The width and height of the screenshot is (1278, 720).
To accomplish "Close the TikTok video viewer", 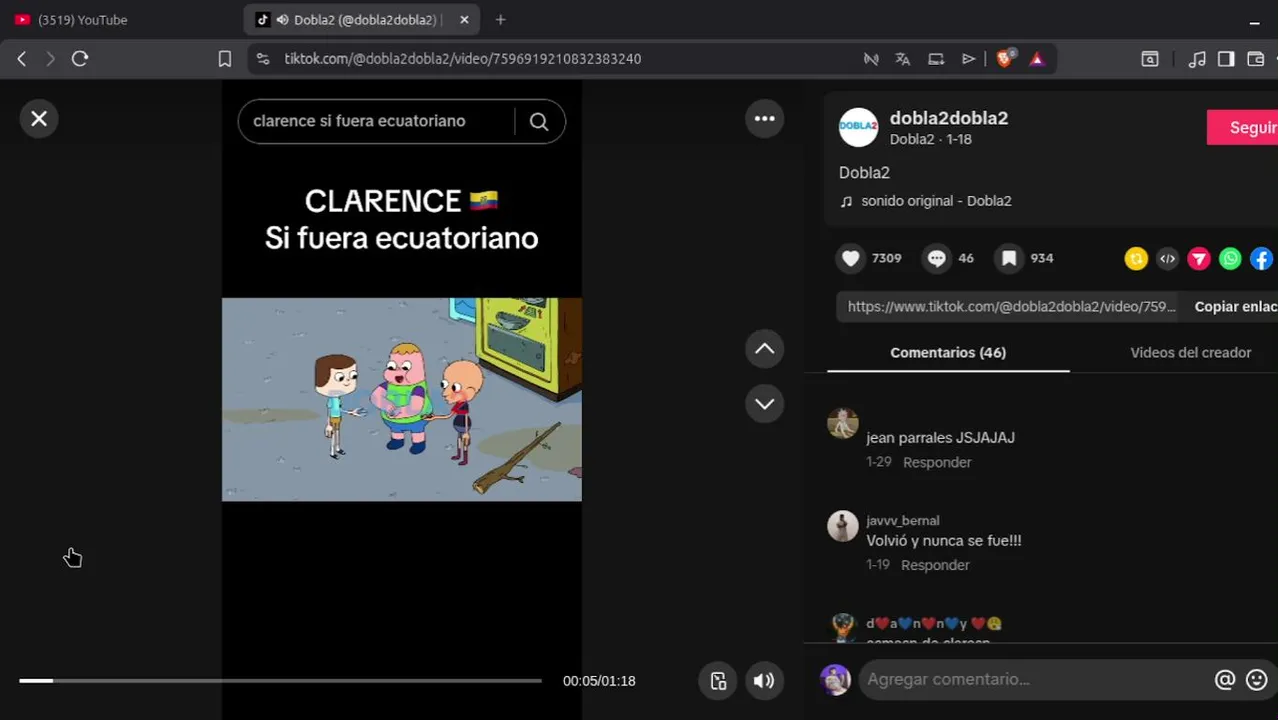I will (x=39, y=119).
